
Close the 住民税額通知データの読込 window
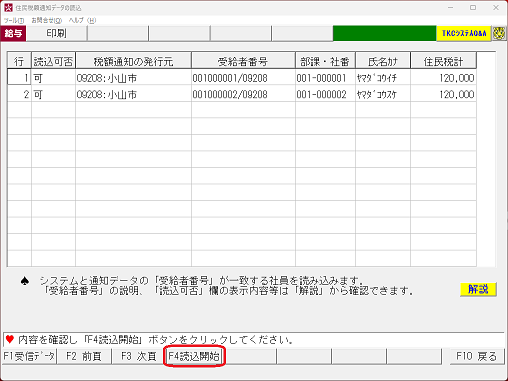pos(496,8)
